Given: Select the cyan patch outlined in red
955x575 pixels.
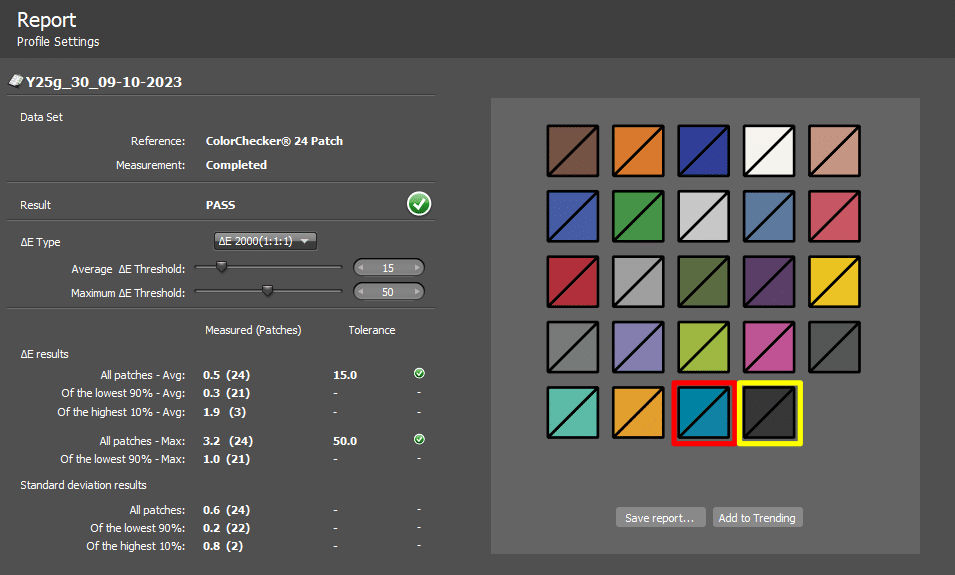Looking at the screenshot, I should coord(704,413).
